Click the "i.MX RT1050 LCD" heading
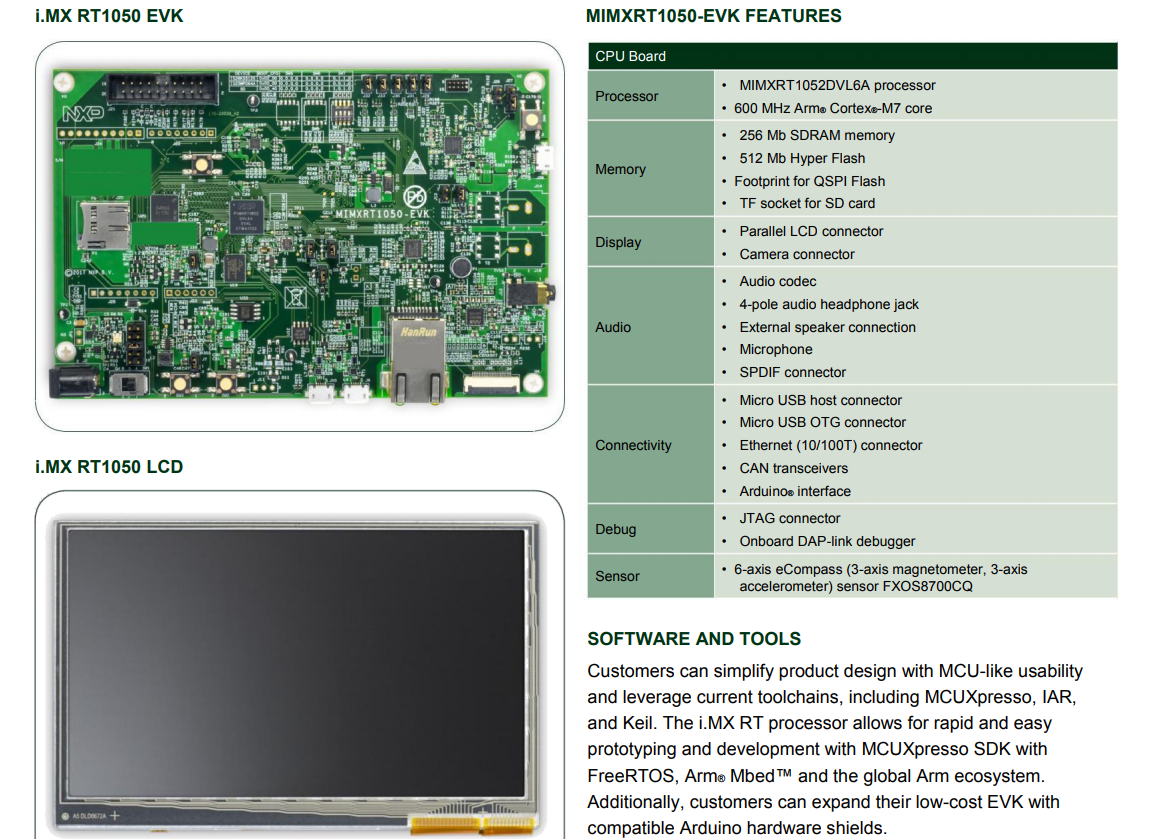This screenshot has width=1150, height=839. 109,467
